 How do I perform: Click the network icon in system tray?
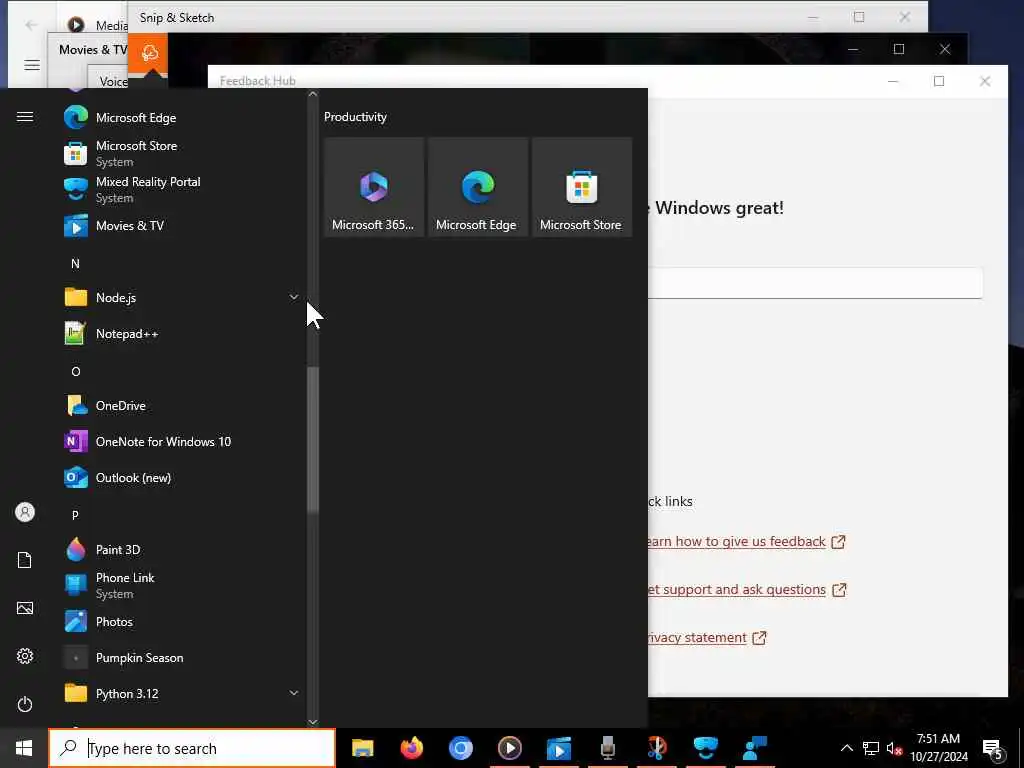pyautogui.click(x=870, y=748)
